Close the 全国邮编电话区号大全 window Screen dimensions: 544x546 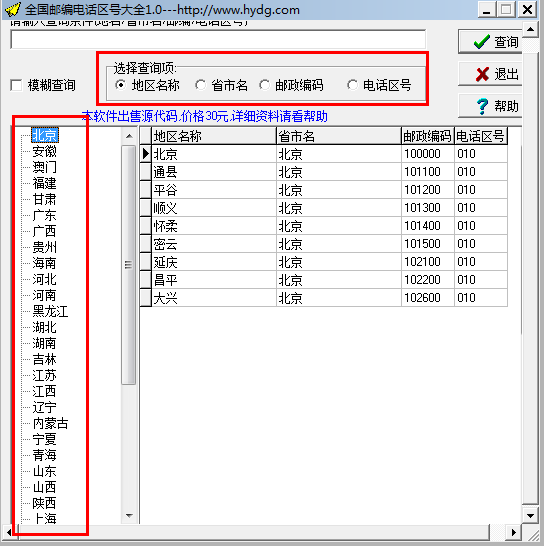click(528, 10)
